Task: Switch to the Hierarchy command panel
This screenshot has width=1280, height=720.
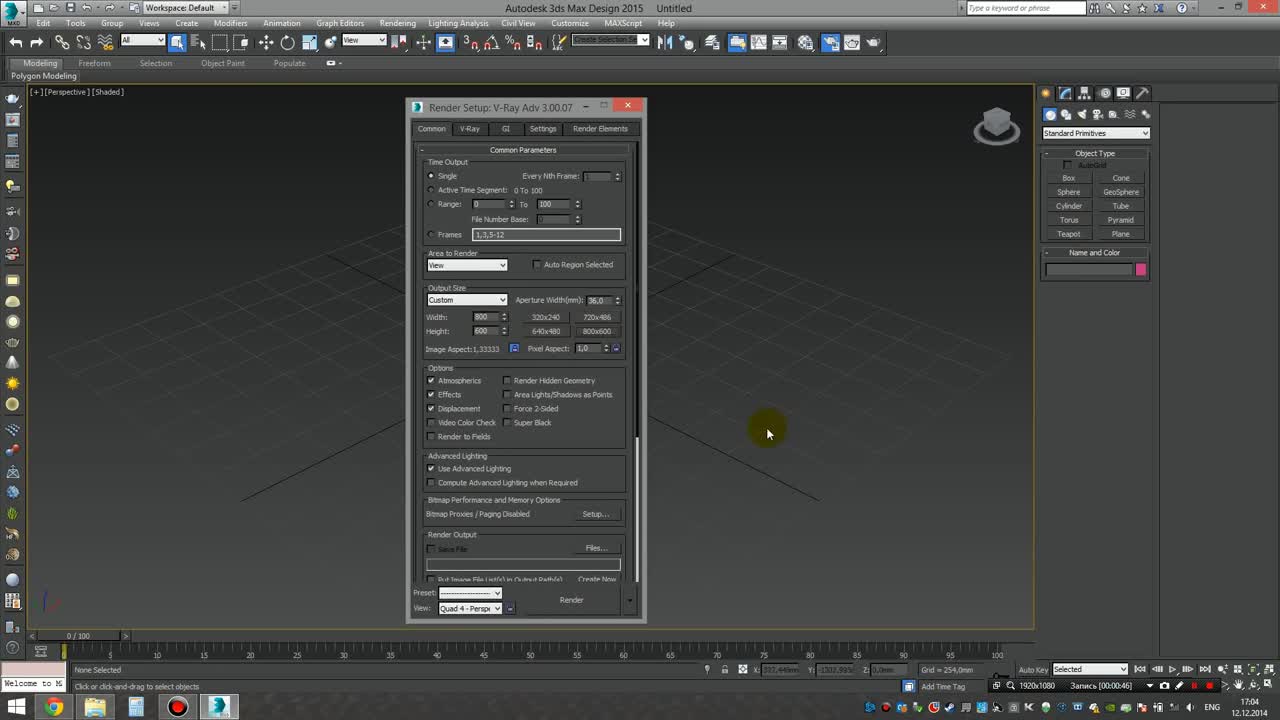Action: tap(1085, 93)
